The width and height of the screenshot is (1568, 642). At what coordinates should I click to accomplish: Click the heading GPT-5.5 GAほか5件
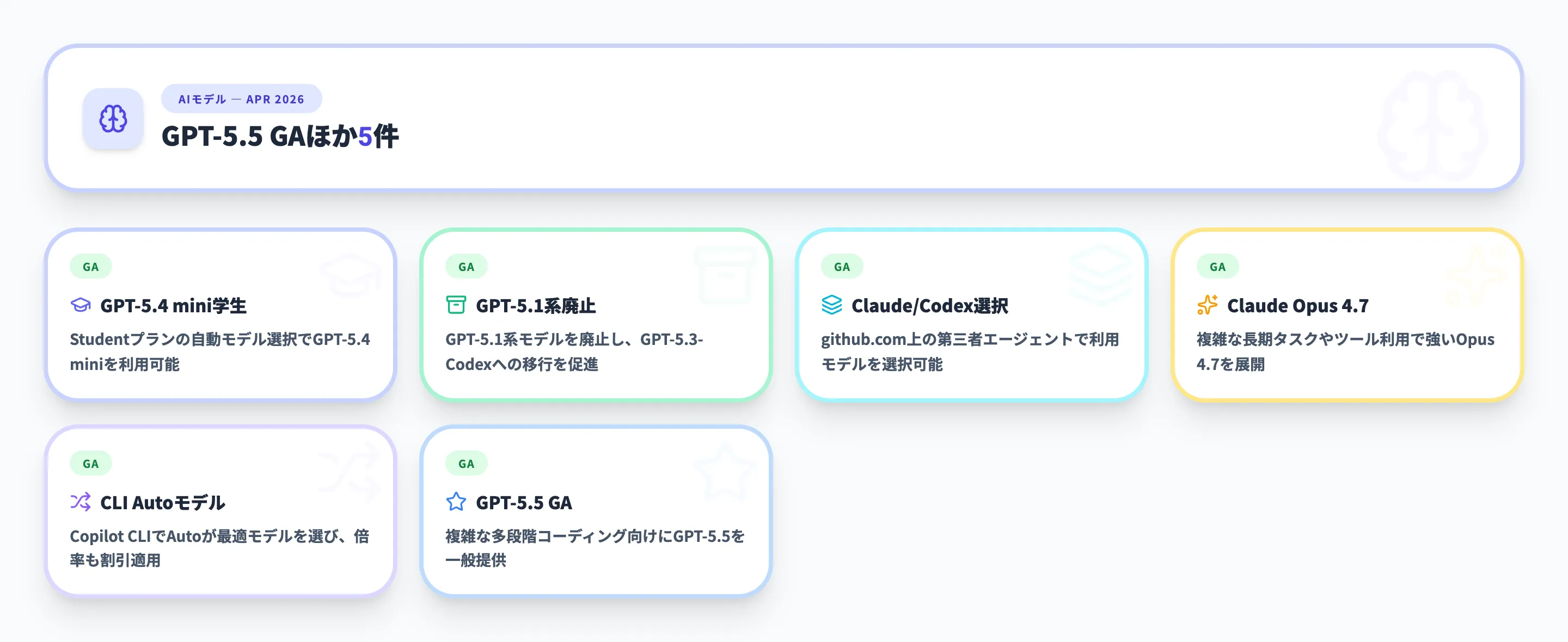280,135
